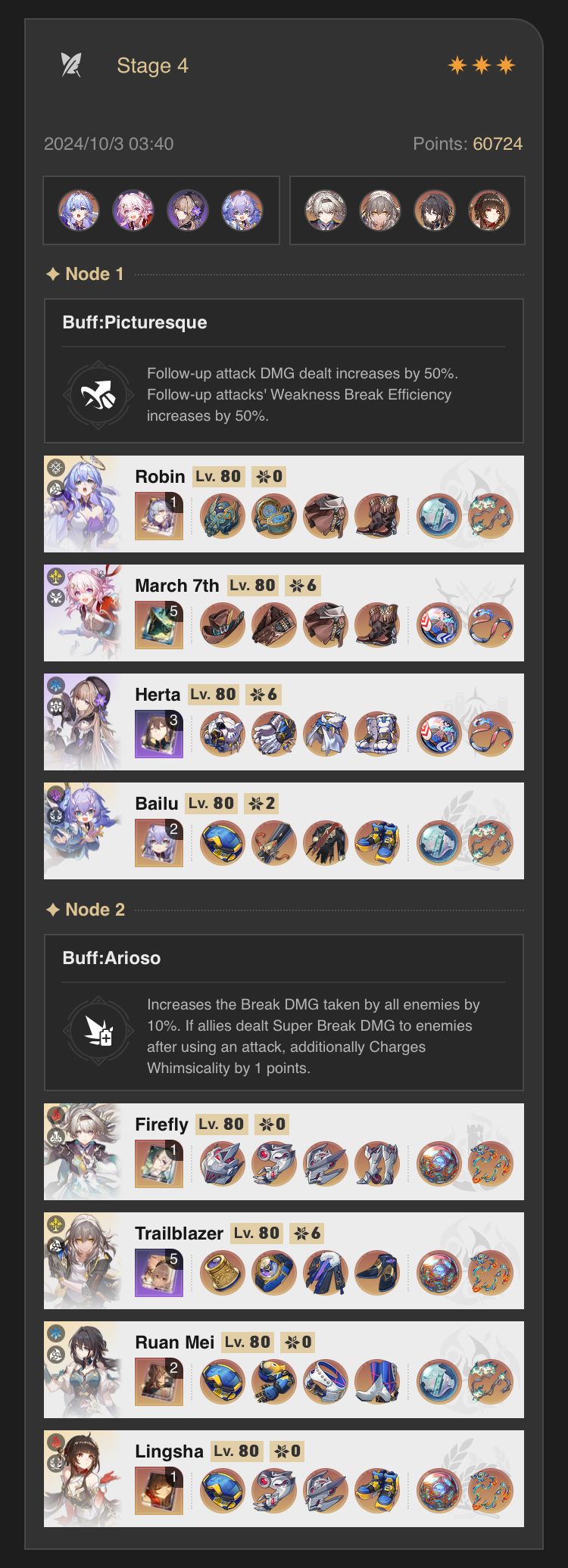Select Bailu's yellow-blue boots relic
The image size is (568, 1568).
pyautogui.click(x=377, y=843)
